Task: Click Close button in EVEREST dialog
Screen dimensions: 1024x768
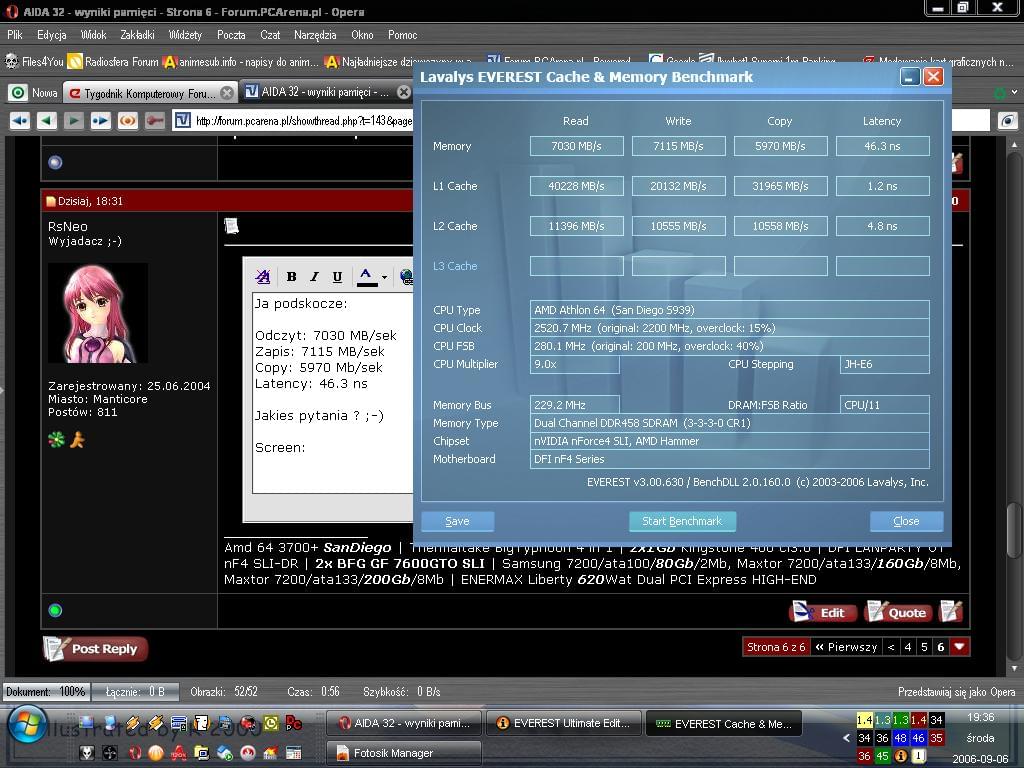Action: click(x=906, y=521)
